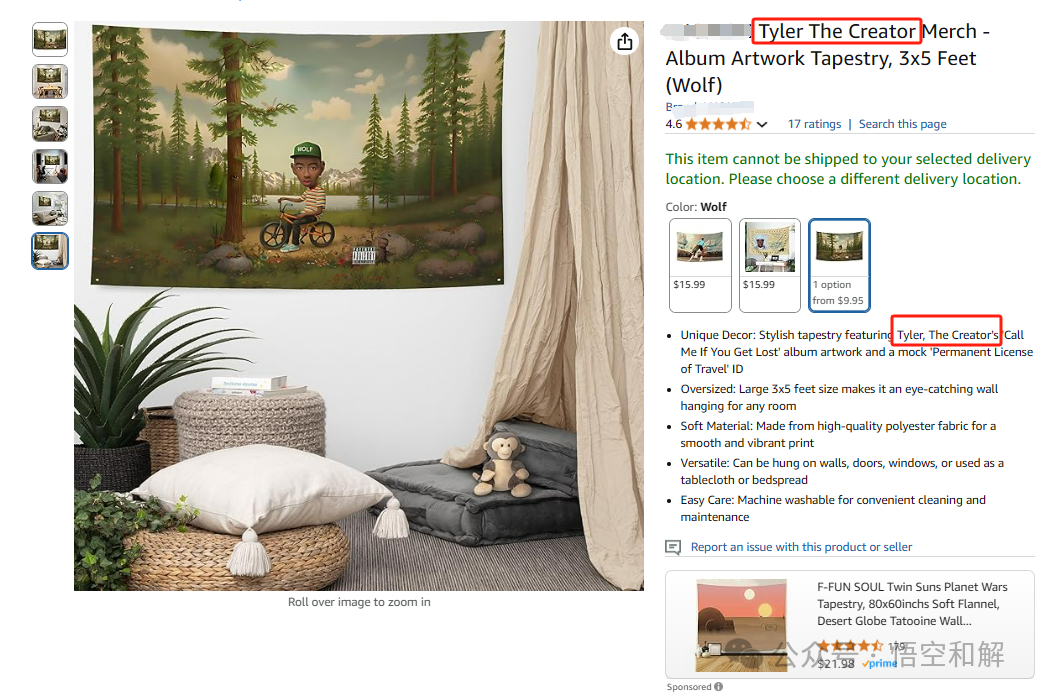Select the sixth highlighted product thumbnail

(x=50, y=251)
